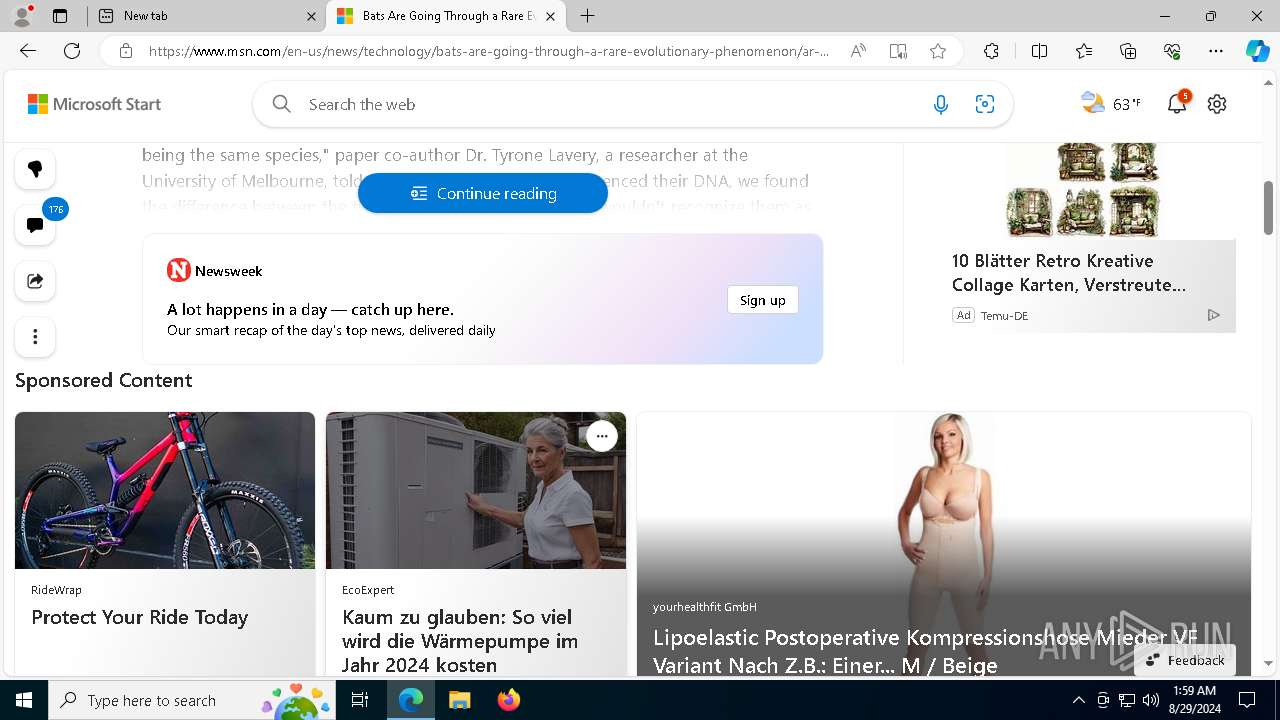Open weather 63°F forecast
Screen dimensions: 1280x720
click(x=1111, y=103)
